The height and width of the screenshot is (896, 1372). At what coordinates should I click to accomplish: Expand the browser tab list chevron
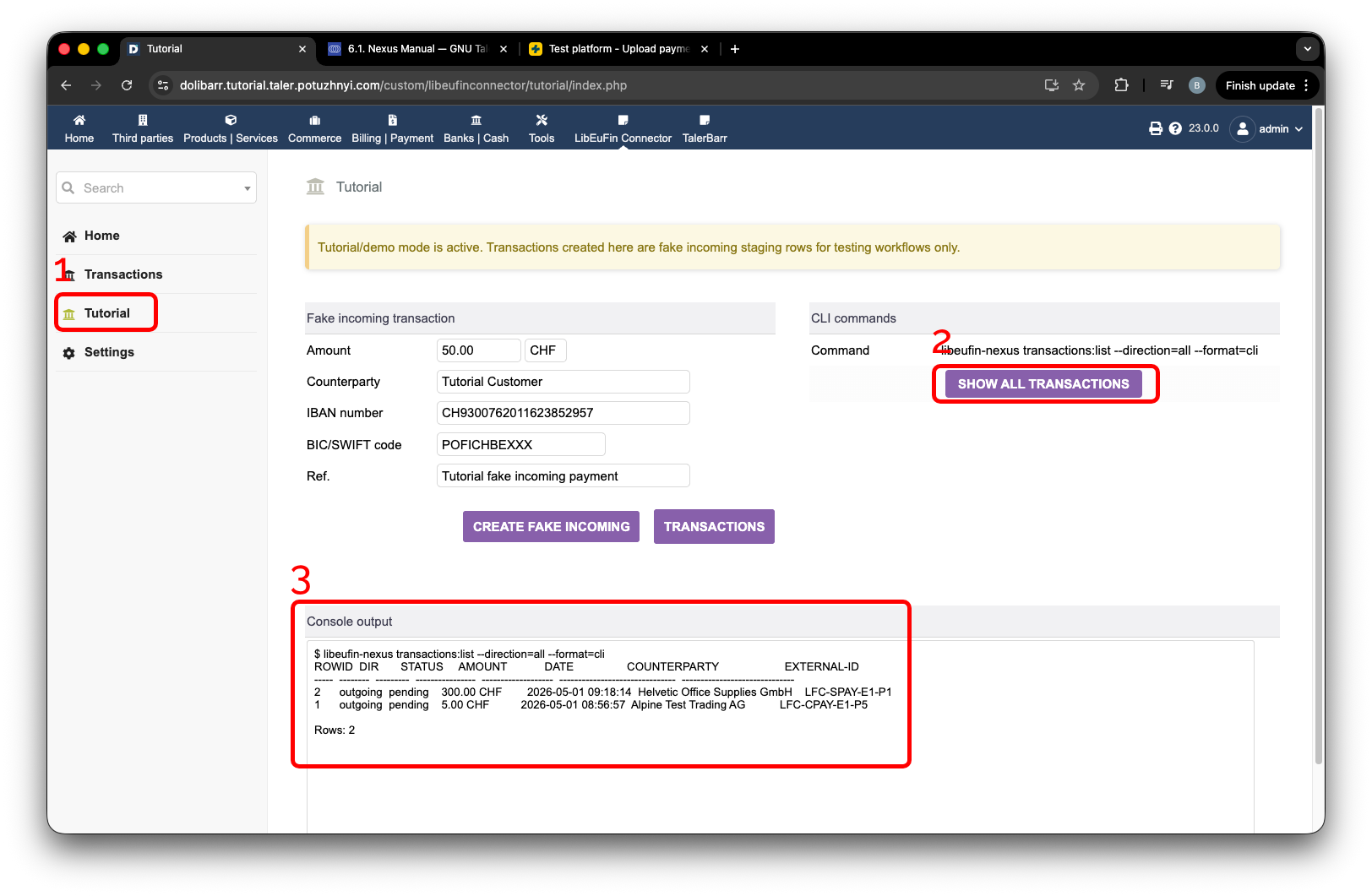1308,49
